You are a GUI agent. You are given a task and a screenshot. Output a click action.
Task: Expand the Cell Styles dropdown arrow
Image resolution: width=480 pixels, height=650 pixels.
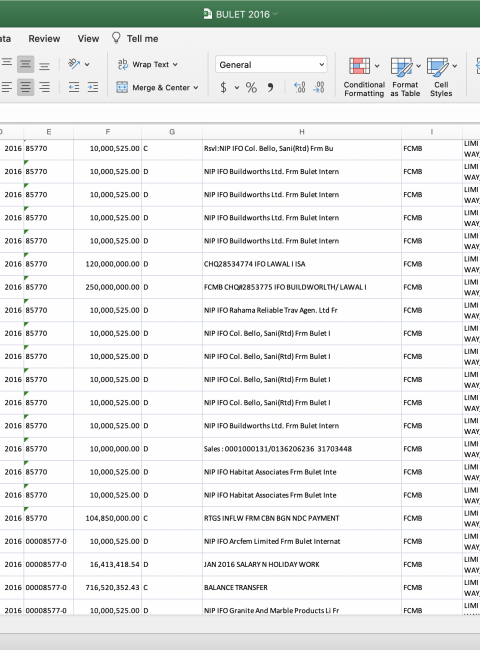coord(455,65)
